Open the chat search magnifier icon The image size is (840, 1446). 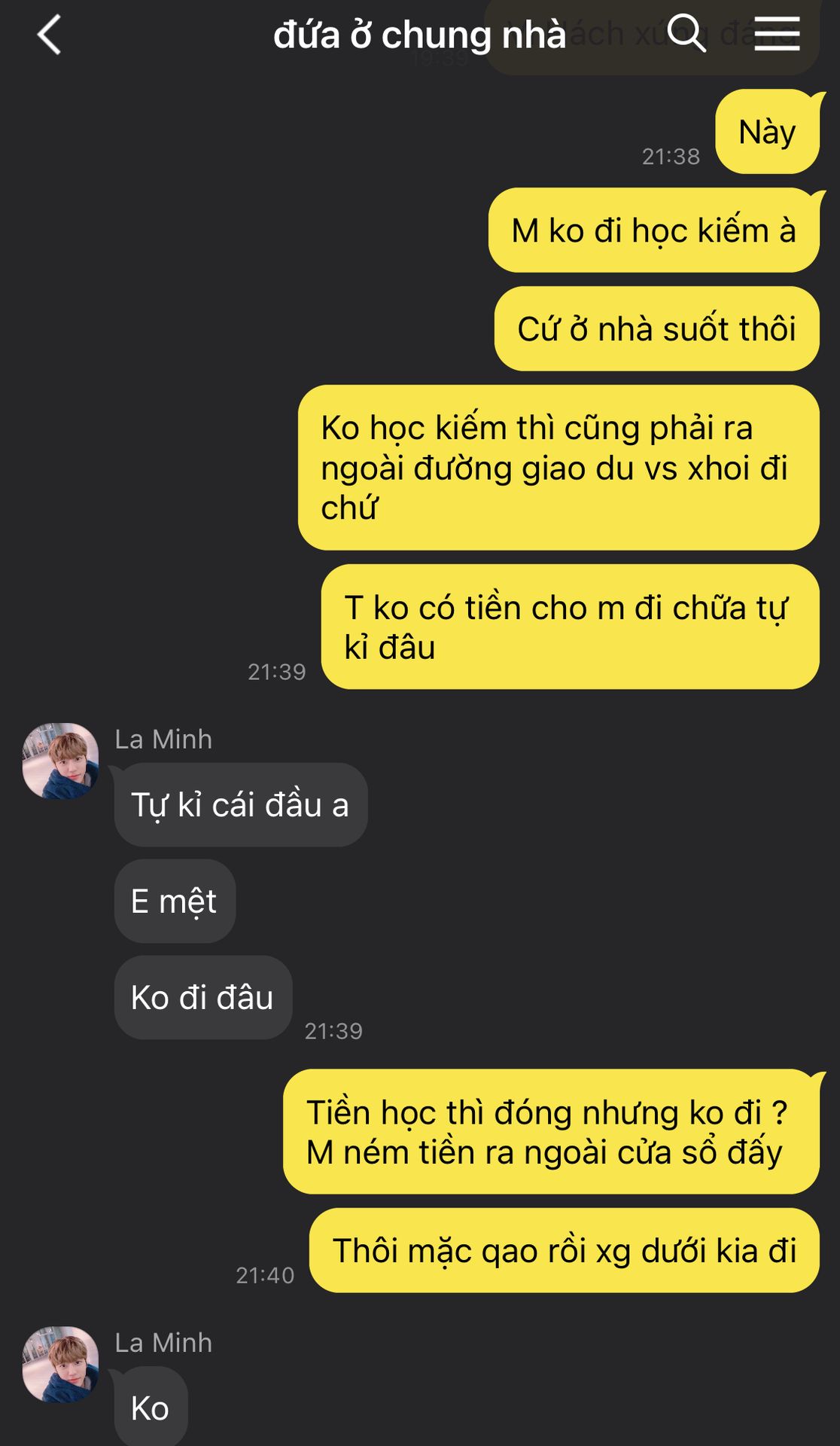pyautogui.click(x=686, y=34)
